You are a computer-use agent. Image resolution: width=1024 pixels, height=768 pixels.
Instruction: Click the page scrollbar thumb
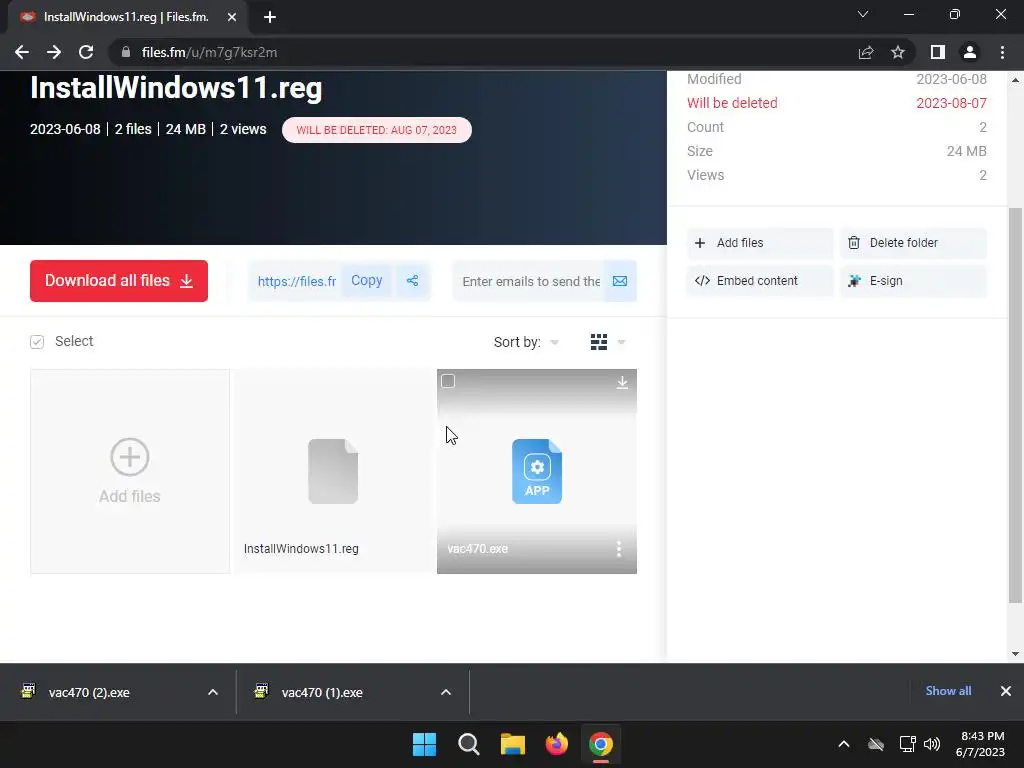click(x=1015, y=405)
